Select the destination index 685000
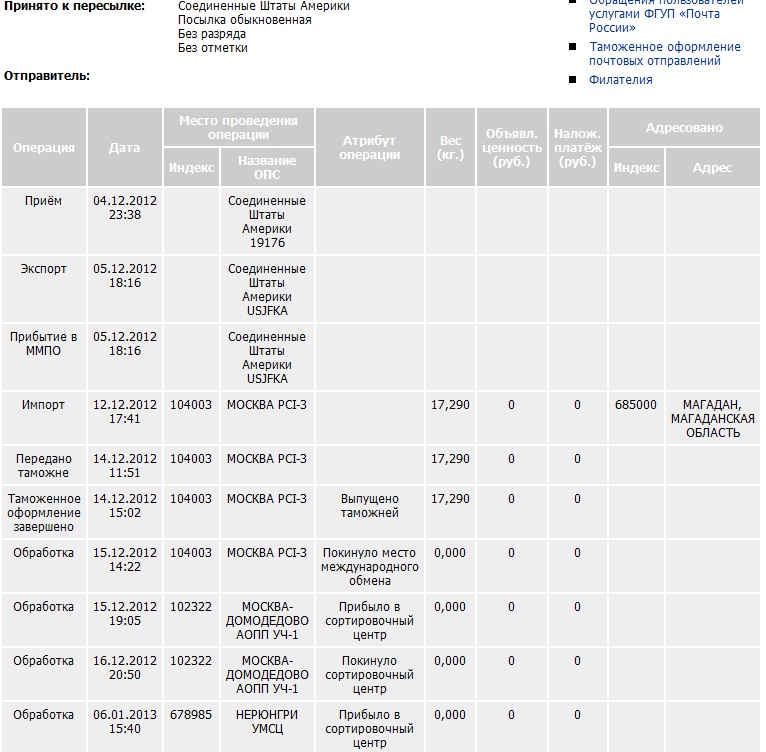This screenshot has width=766, height=752. point(636,405)
